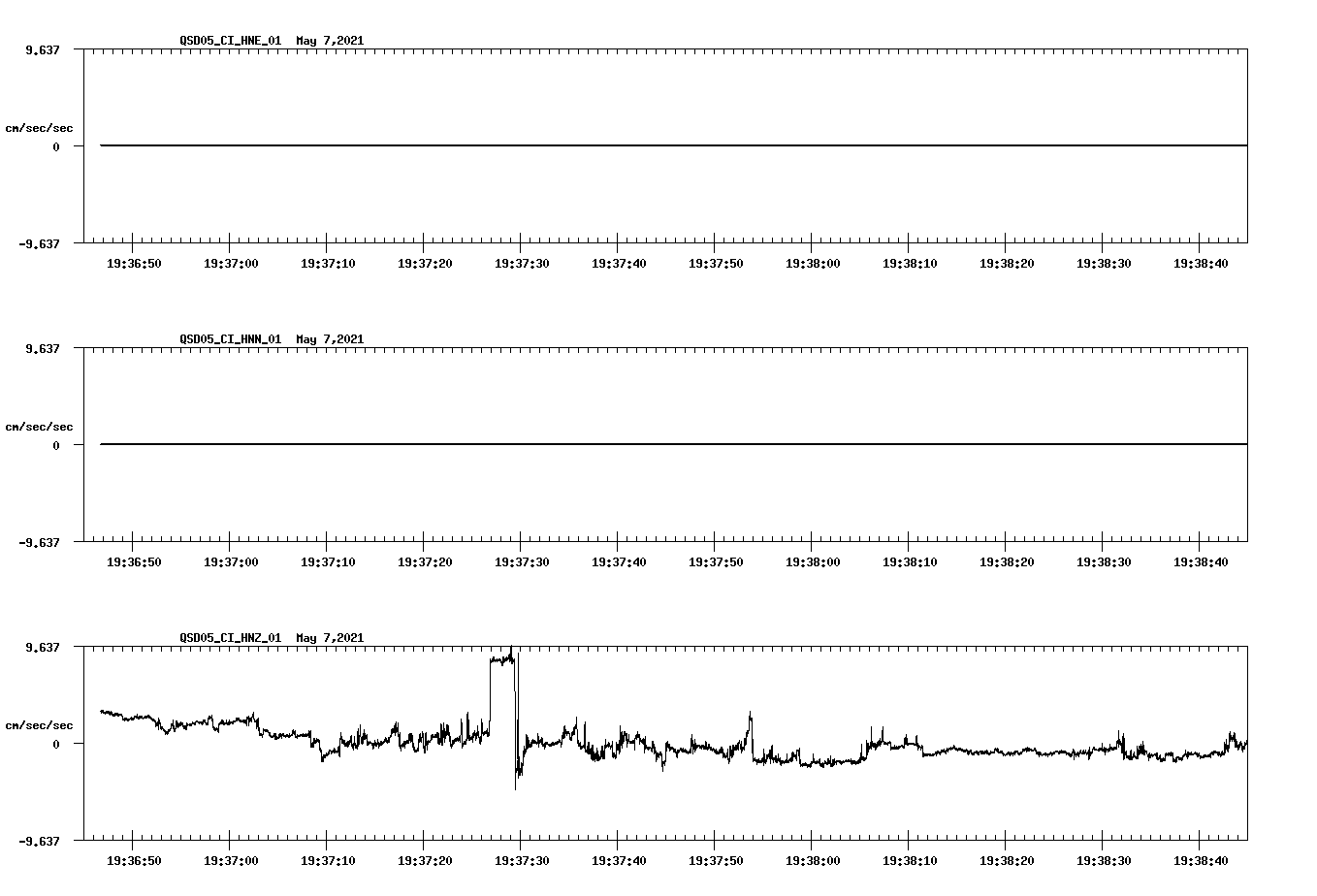Click the May 7,2021 date on bottom plot

330,638
